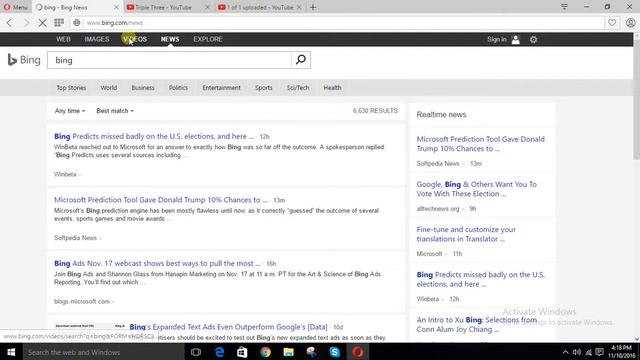Switch to the WEB tab
This screenshot has height=360, width=640.
point(63,39)
